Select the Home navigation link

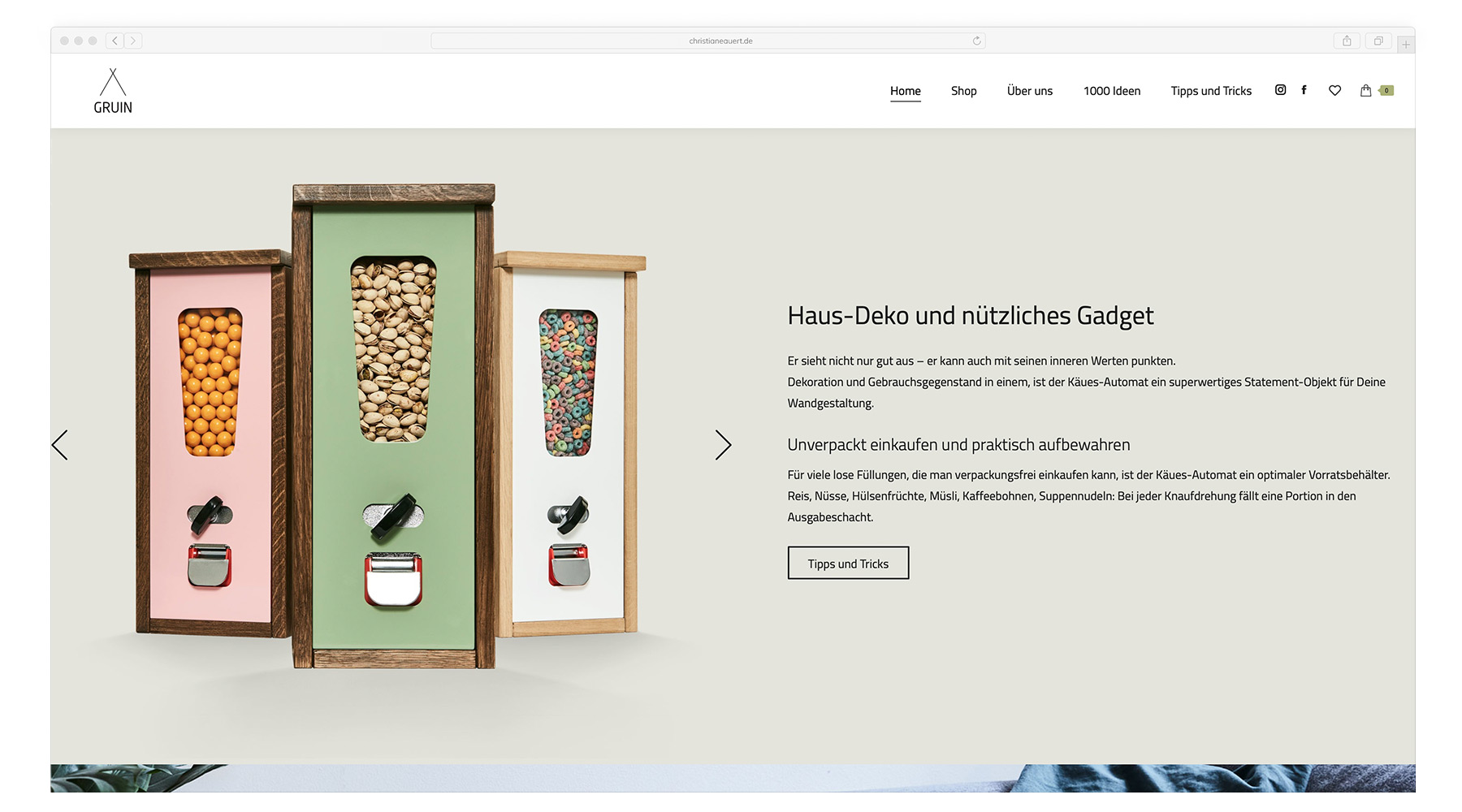(x=906, y=91)
